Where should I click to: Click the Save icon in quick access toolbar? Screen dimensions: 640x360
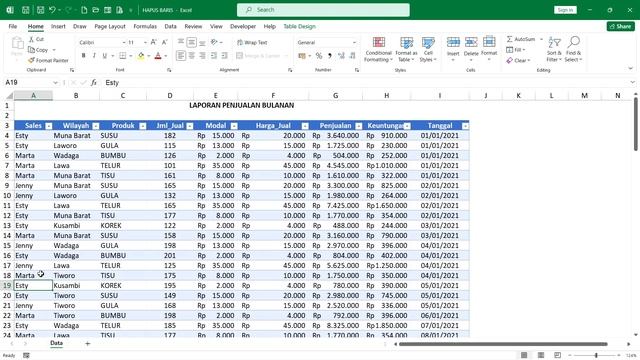[x=40, y=10]
